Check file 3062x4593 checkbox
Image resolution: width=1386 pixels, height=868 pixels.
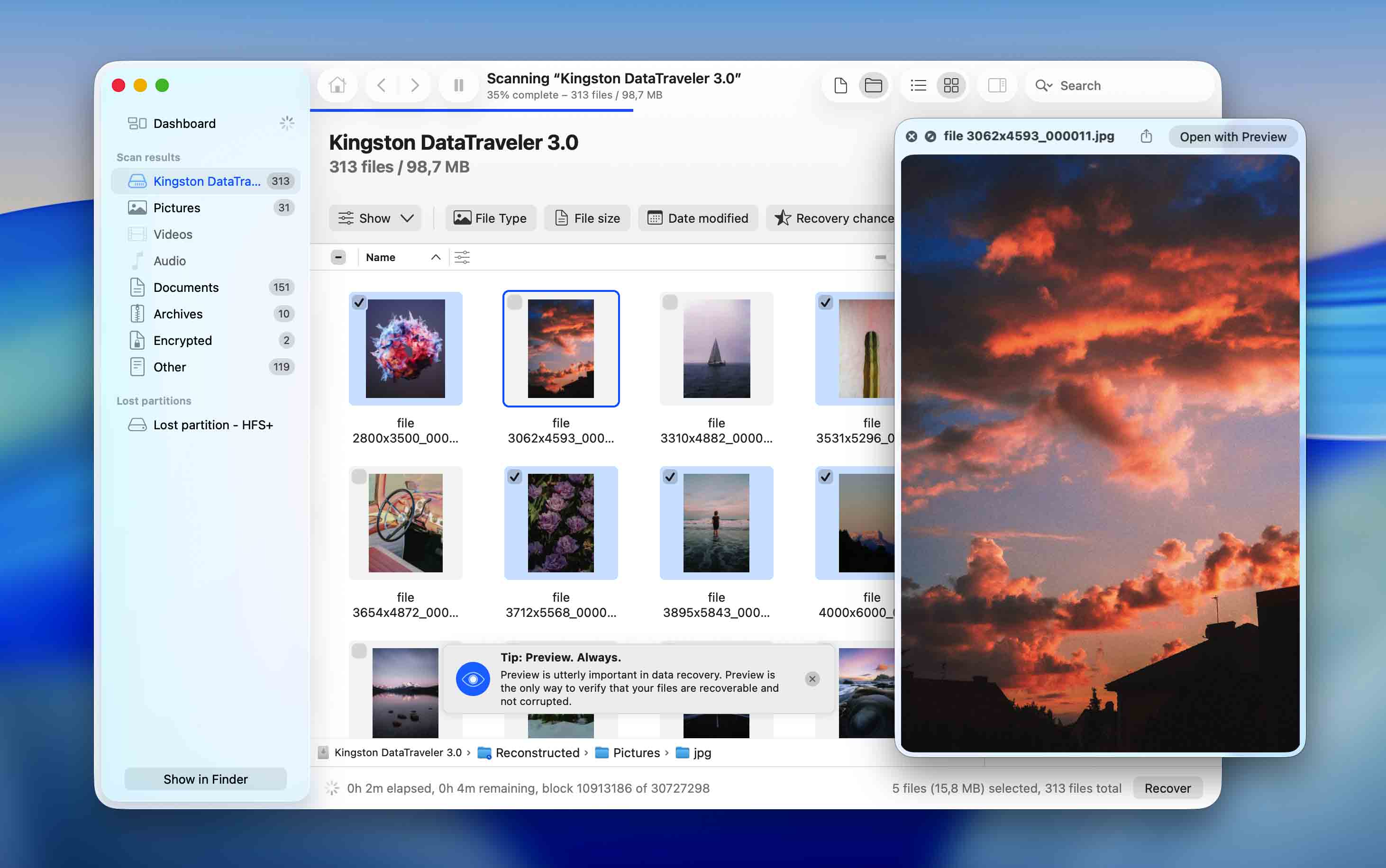514,302
